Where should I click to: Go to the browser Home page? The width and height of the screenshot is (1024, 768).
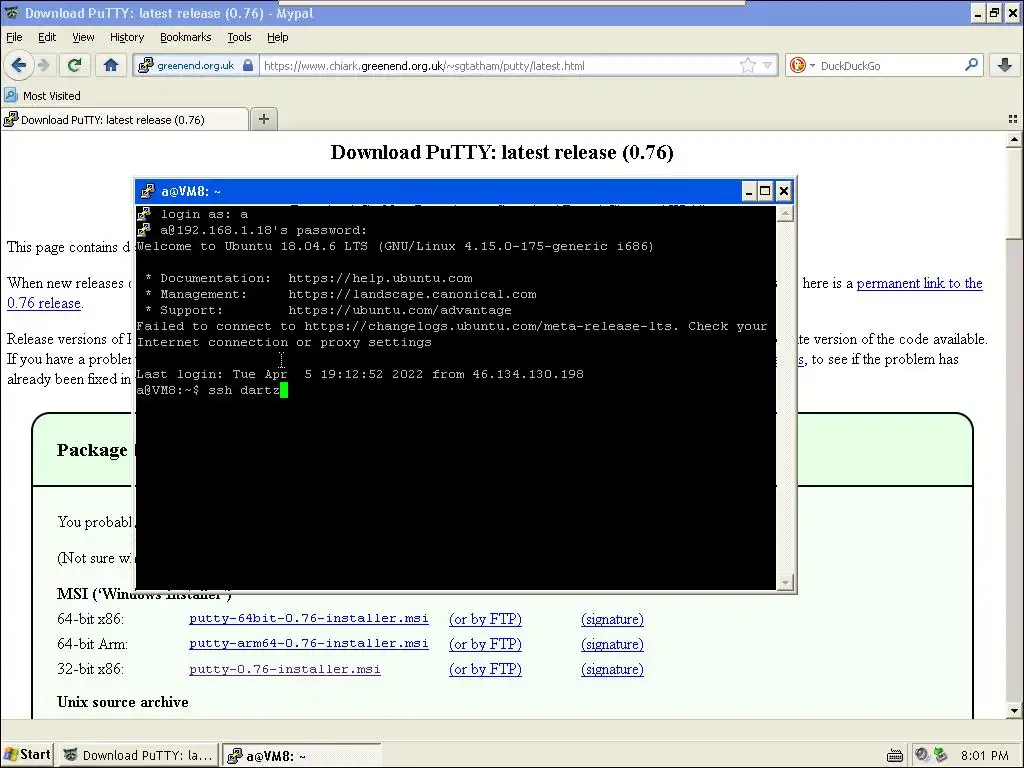tap(110, 65)
